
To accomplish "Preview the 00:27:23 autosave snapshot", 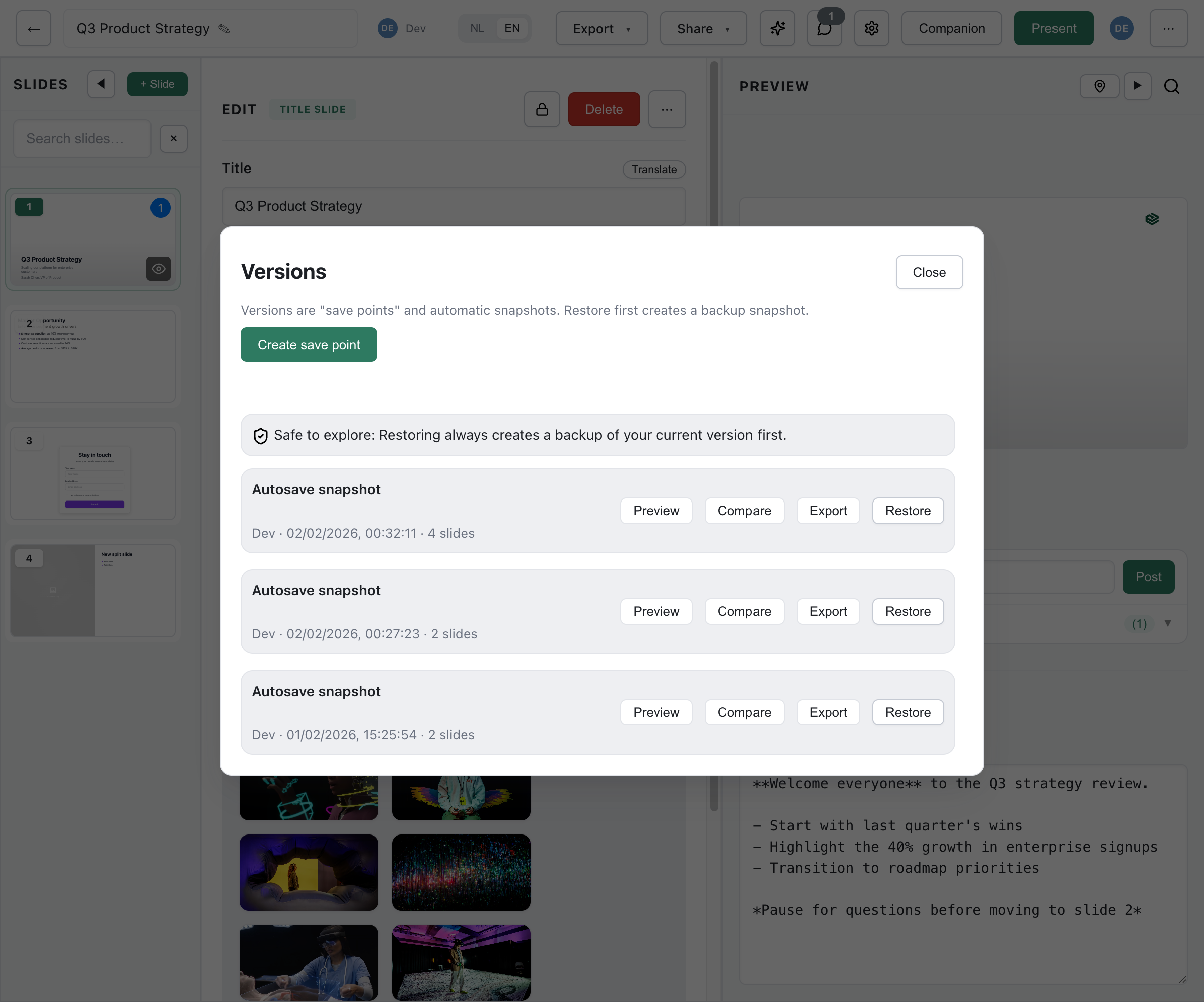I will 656,612.
